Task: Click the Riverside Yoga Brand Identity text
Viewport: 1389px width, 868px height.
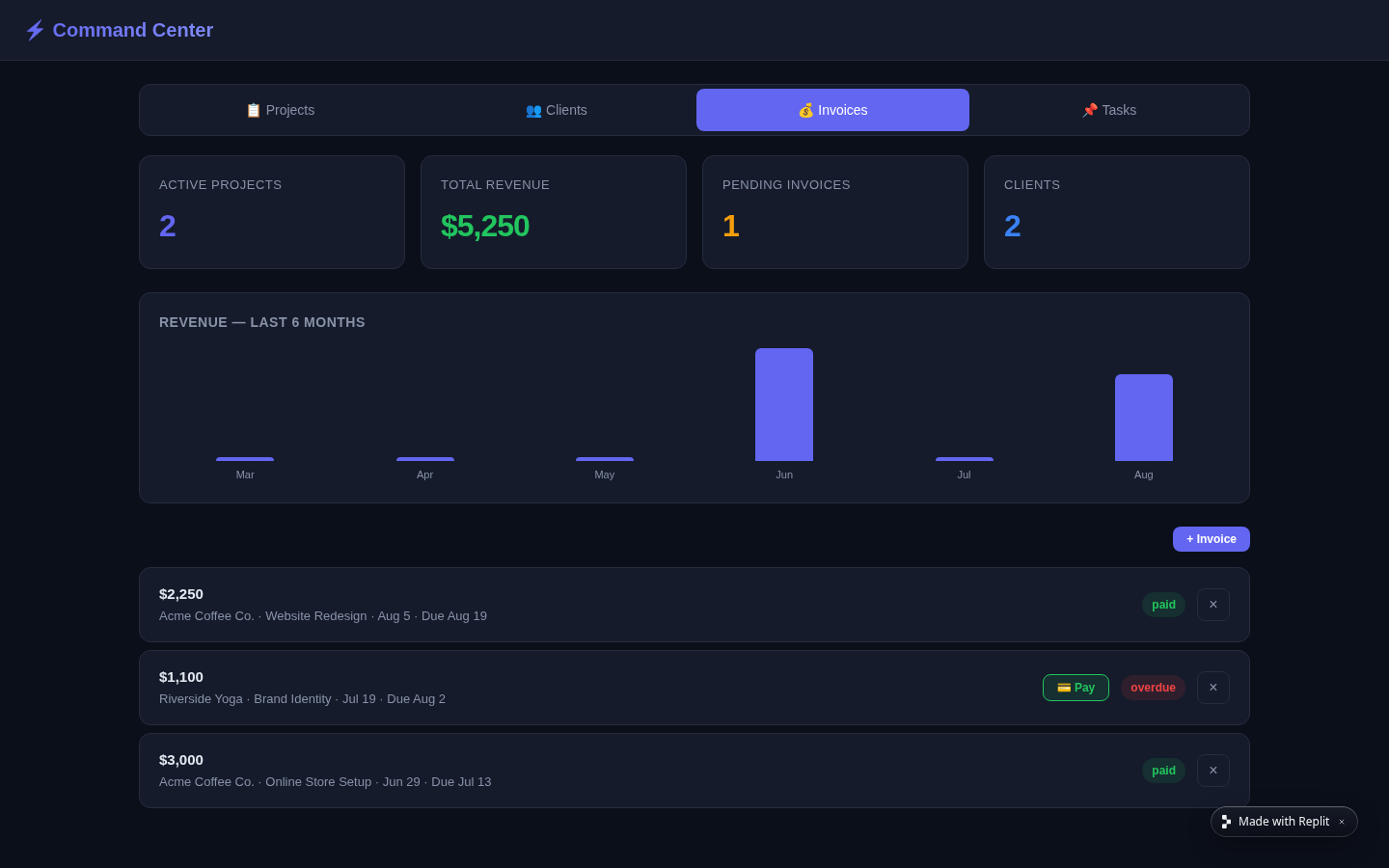Action: coord(302,699)
